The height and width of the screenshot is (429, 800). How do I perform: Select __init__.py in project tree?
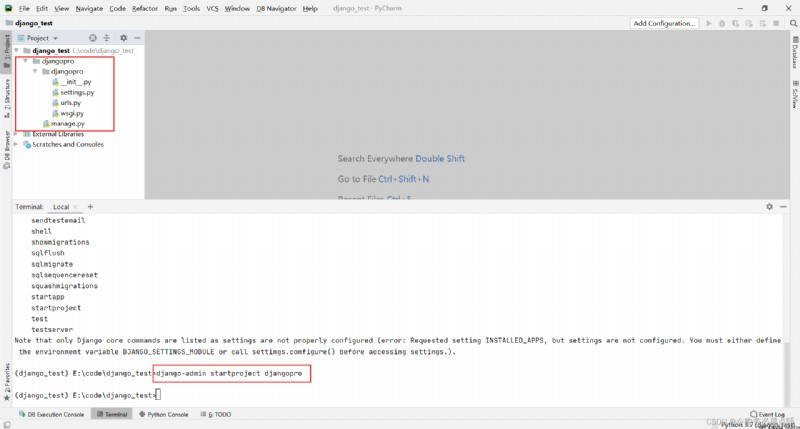tap(72, 82)
